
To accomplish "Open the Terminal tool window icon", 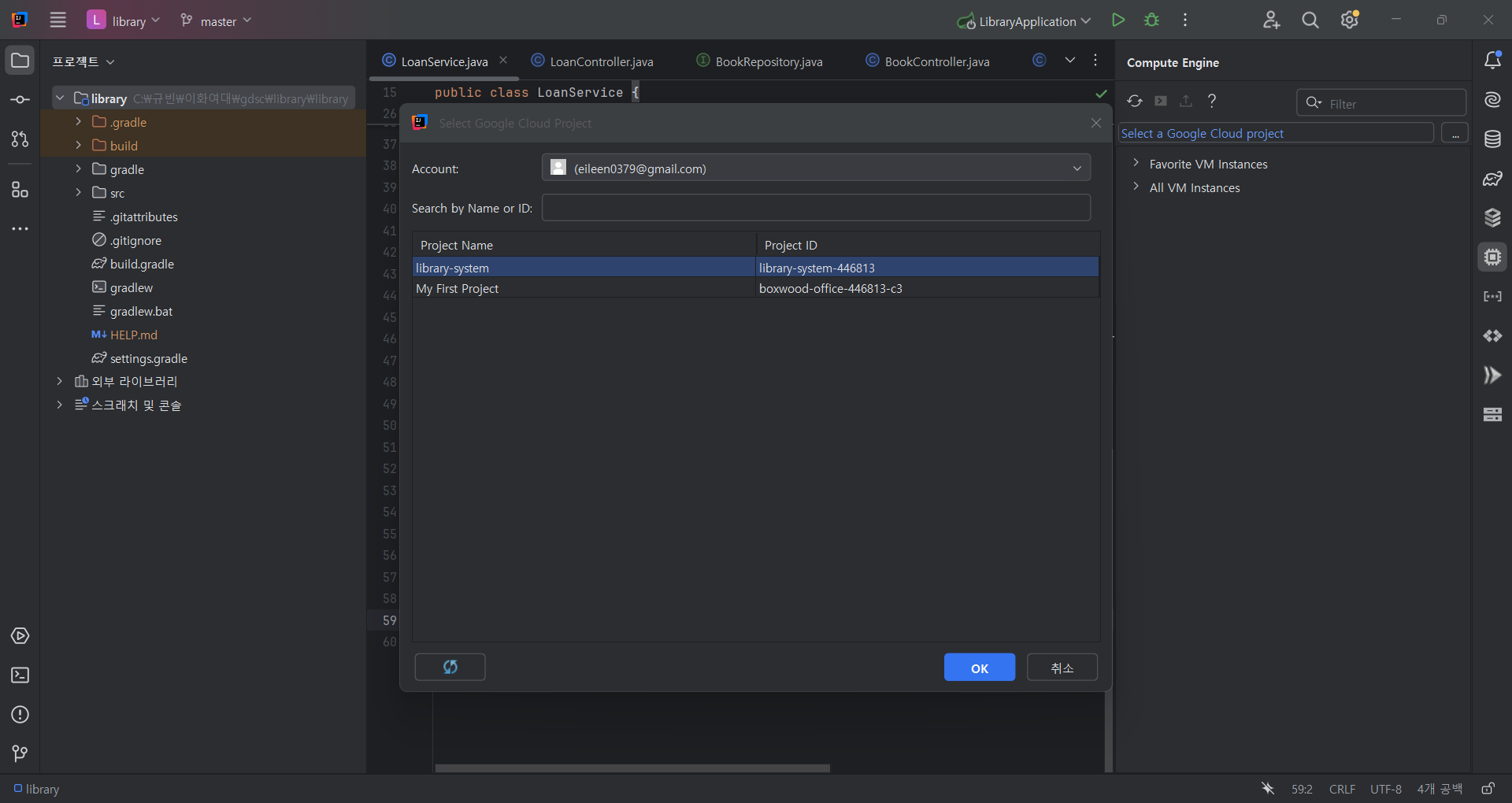I will pyautogui.click(x=20, y=675).
